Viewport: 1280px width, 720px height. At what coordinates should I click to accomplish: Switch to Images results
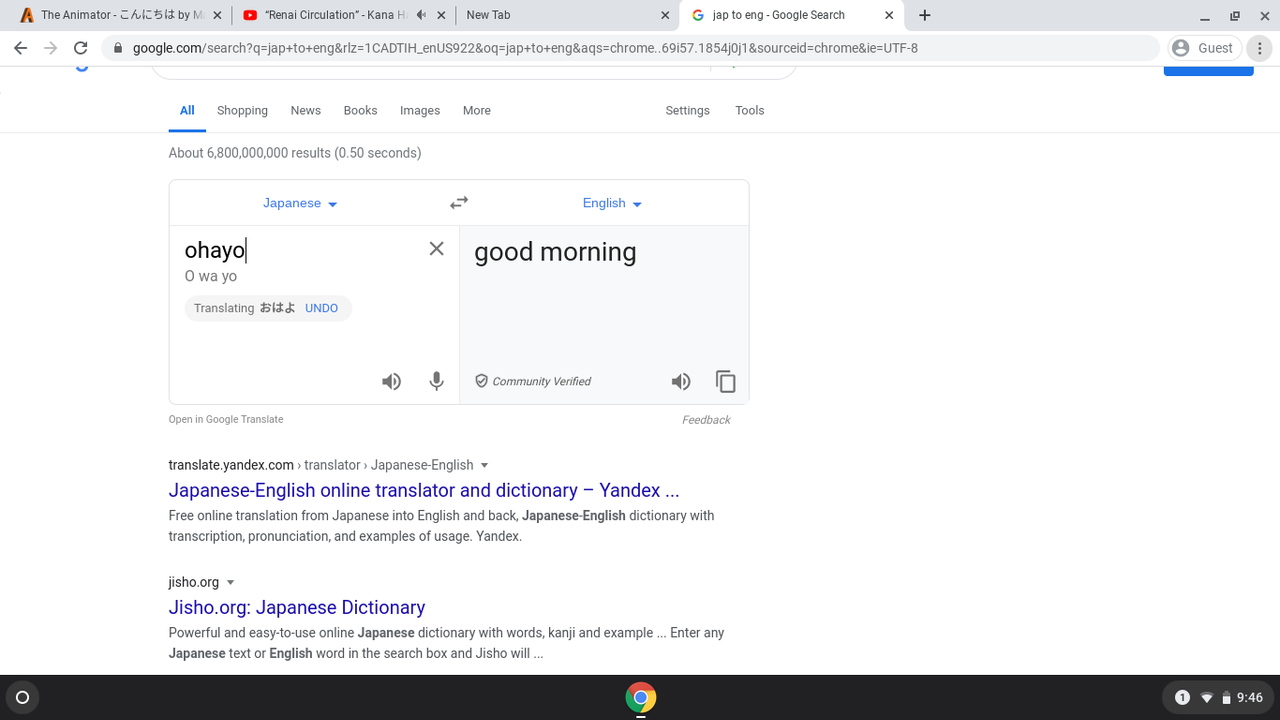click(420, 111)
